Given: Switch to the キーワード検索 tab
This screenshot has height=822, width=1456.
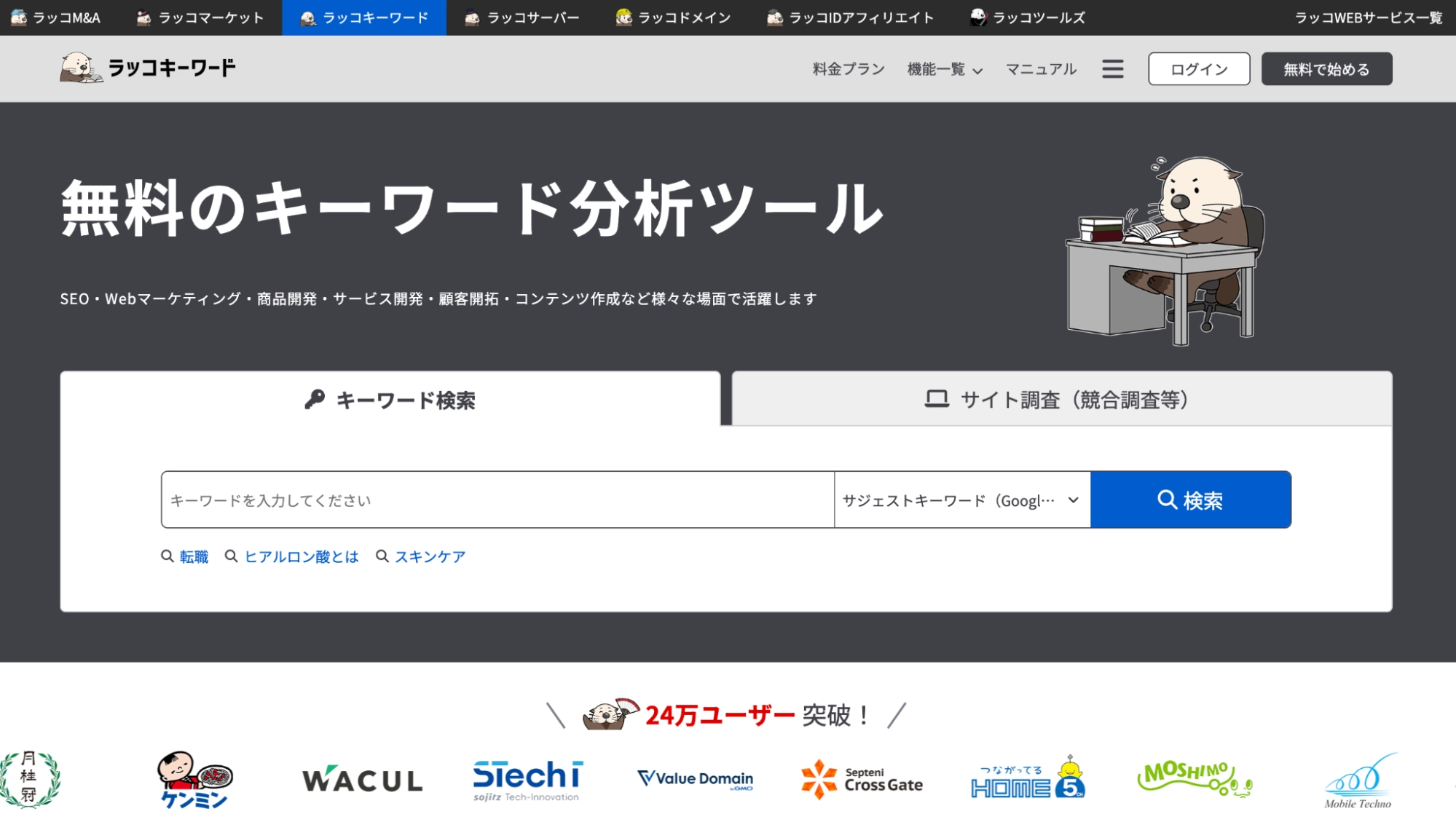Looking at the screenshot, I should pos(390,399).
